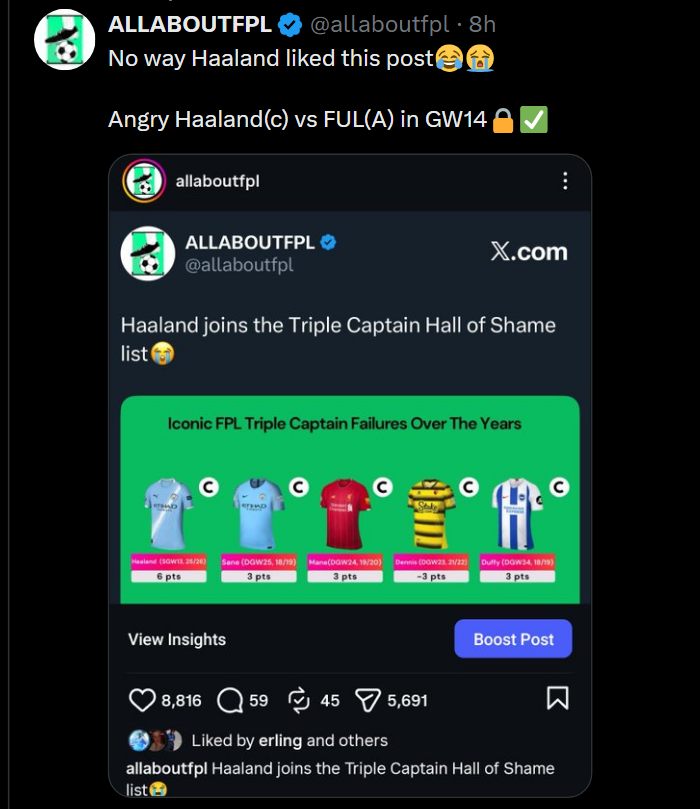Like the Instagram post via heart icon
This screenshot has width=700, height=809.
click(143, 700)
